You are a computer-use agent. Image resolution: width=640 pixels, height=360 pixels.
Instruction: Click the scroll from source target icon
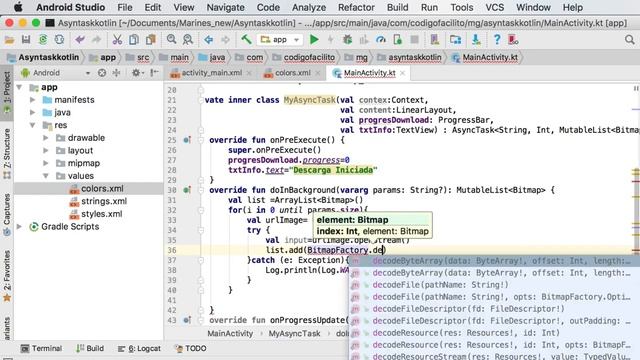(102, 73)
